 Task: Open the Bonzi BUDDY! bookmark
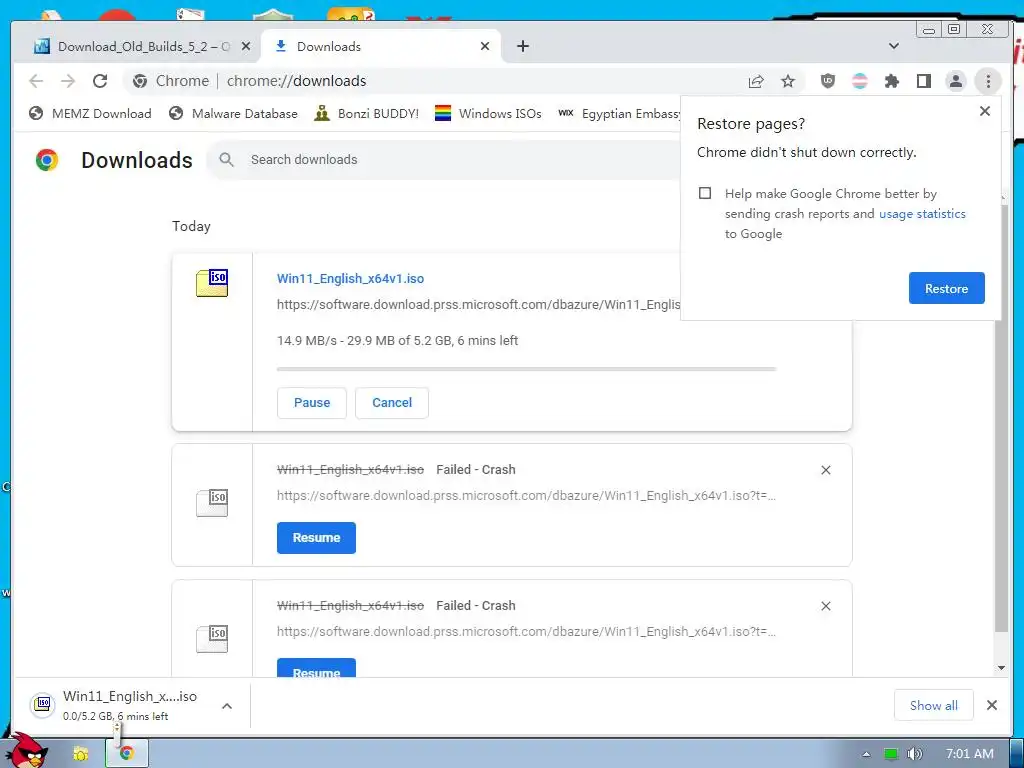[366, 114]
